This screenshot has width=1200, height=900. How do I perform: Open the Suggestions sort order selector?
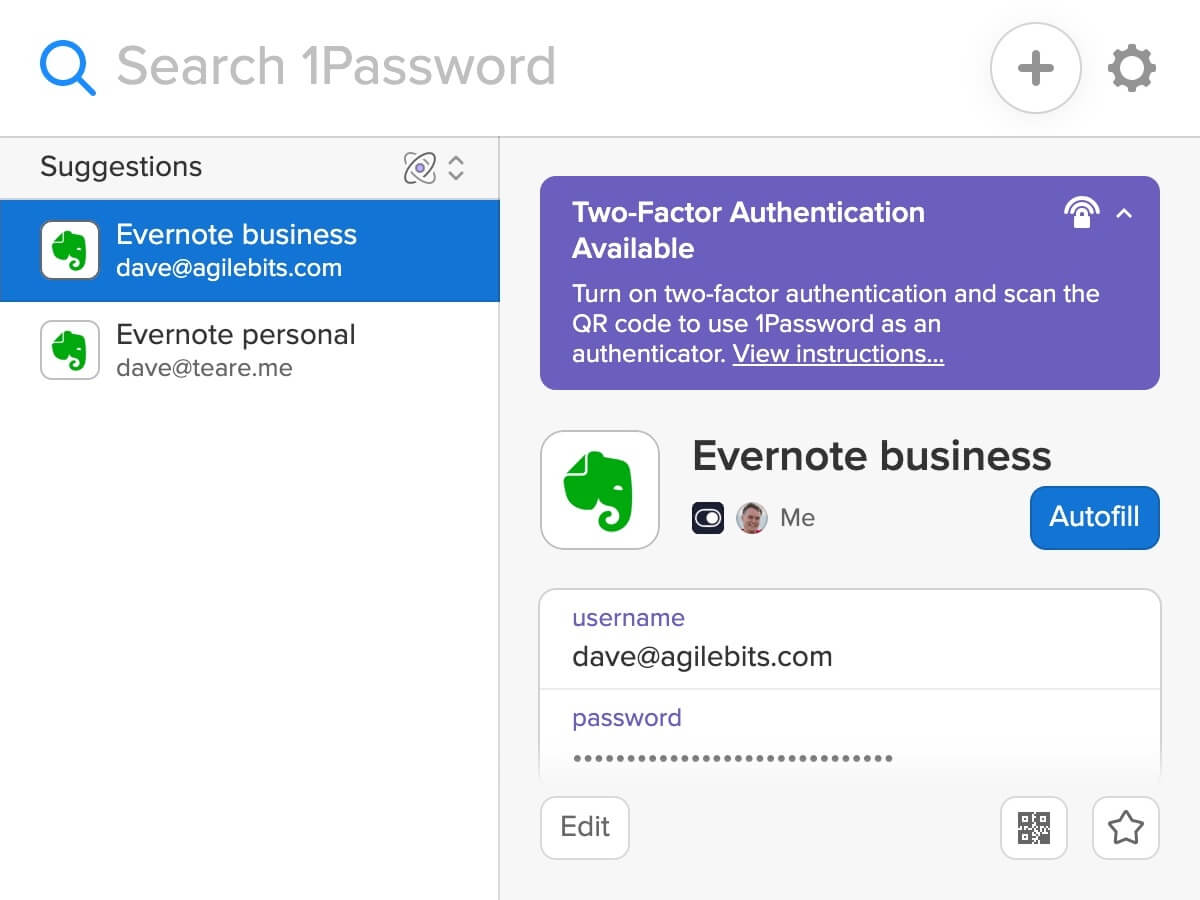pyautogui.click(x=455, y=168)
